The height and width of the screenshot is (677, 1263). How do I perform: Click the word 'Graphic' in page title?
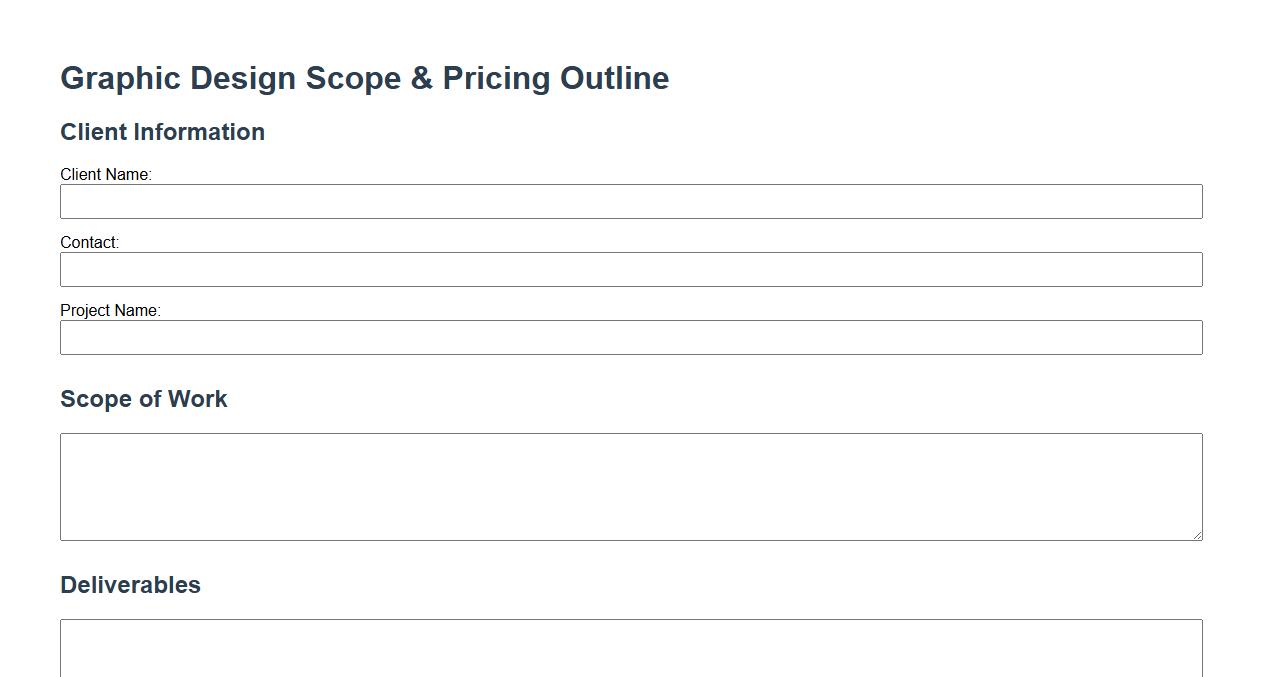pyautogui.click(x=120, y=78)
